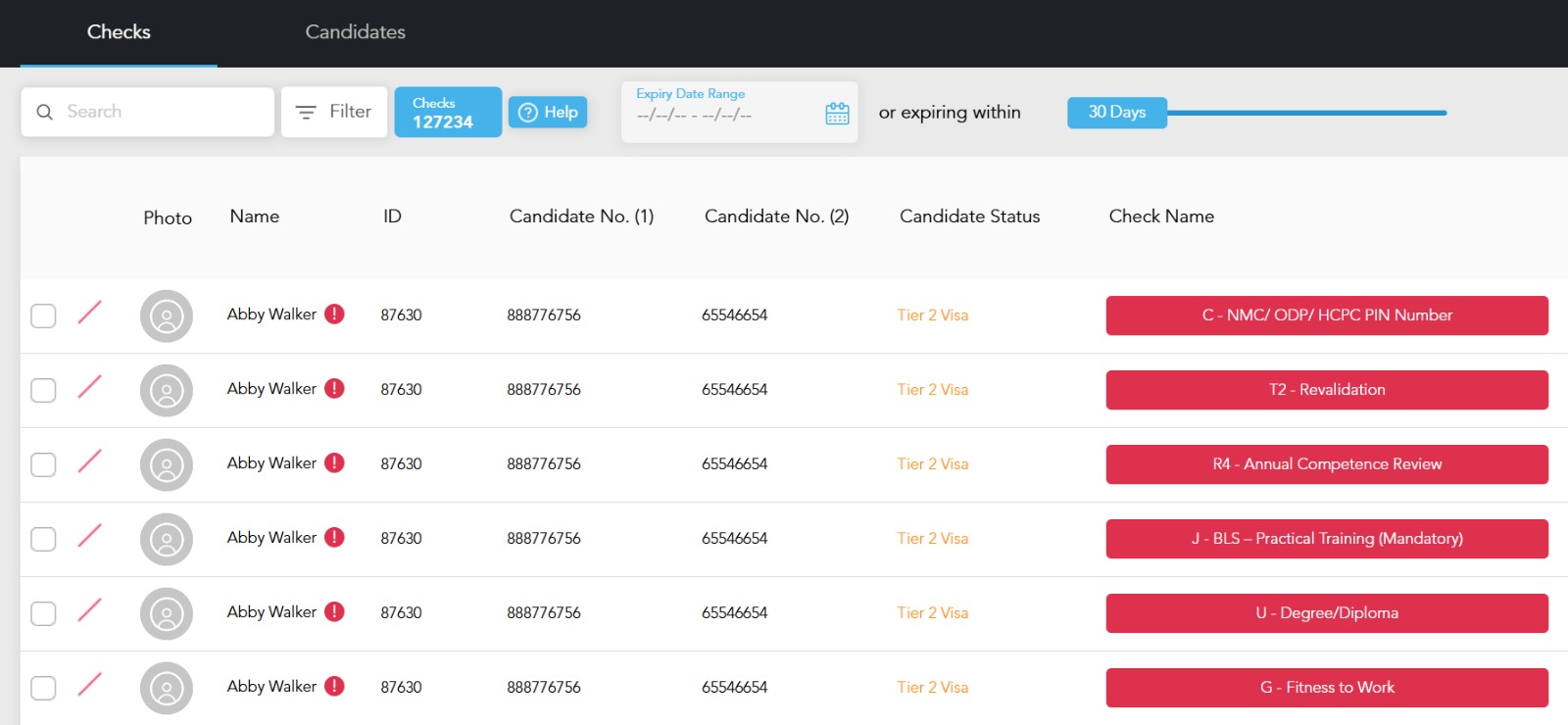1568x725 pixels.
Task: Click the red alert icon on the Degree/Diploma row
Action: coord(334,612)
